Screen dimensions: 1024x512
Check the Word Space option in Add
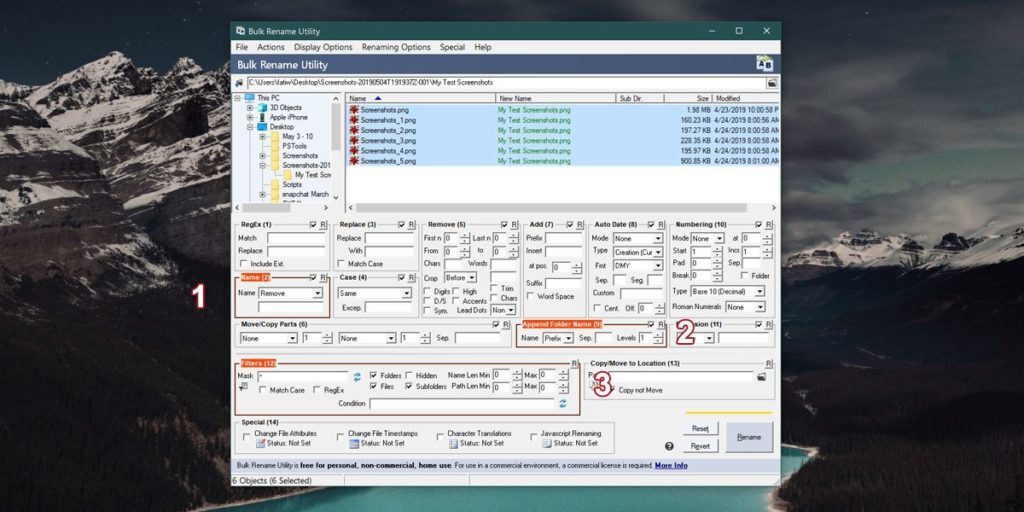pos(531,296)
